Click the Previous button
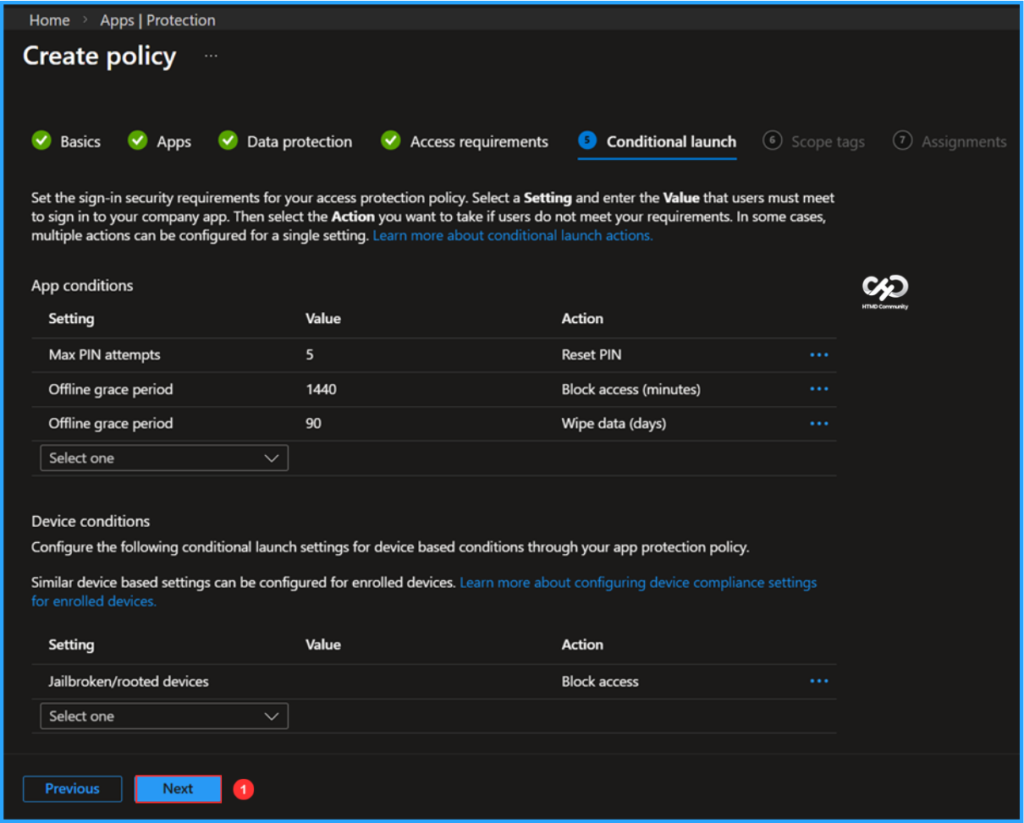 point(71,788)
